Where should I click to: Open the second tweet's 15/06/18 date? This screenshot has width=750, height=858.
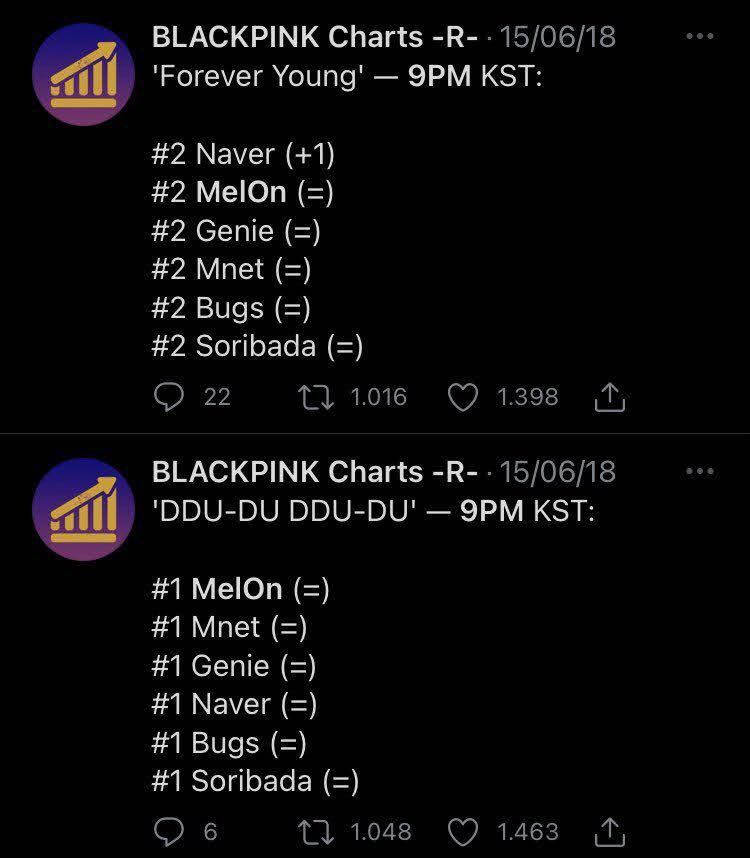click(557, 472)
